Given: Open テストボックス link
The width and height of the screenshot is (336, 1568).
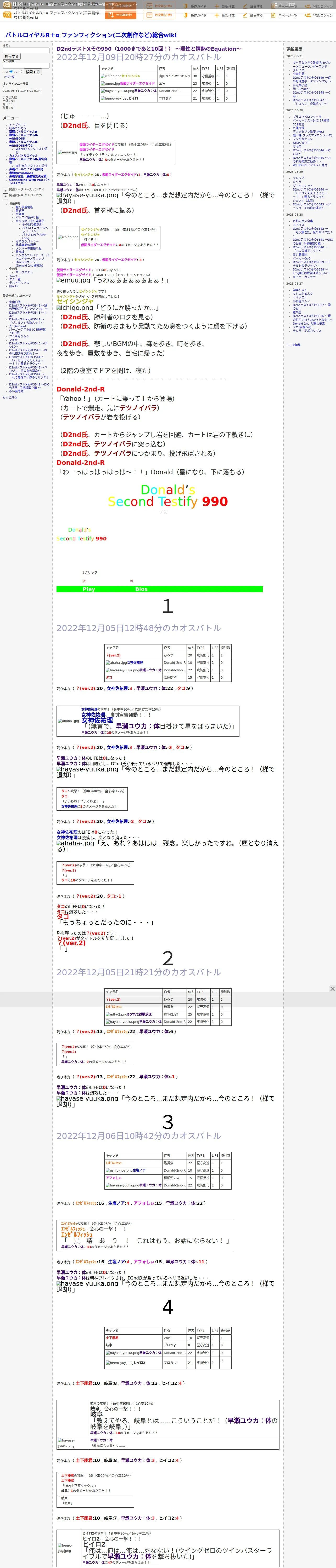Looking at the screenshot, I should [19, 283].
